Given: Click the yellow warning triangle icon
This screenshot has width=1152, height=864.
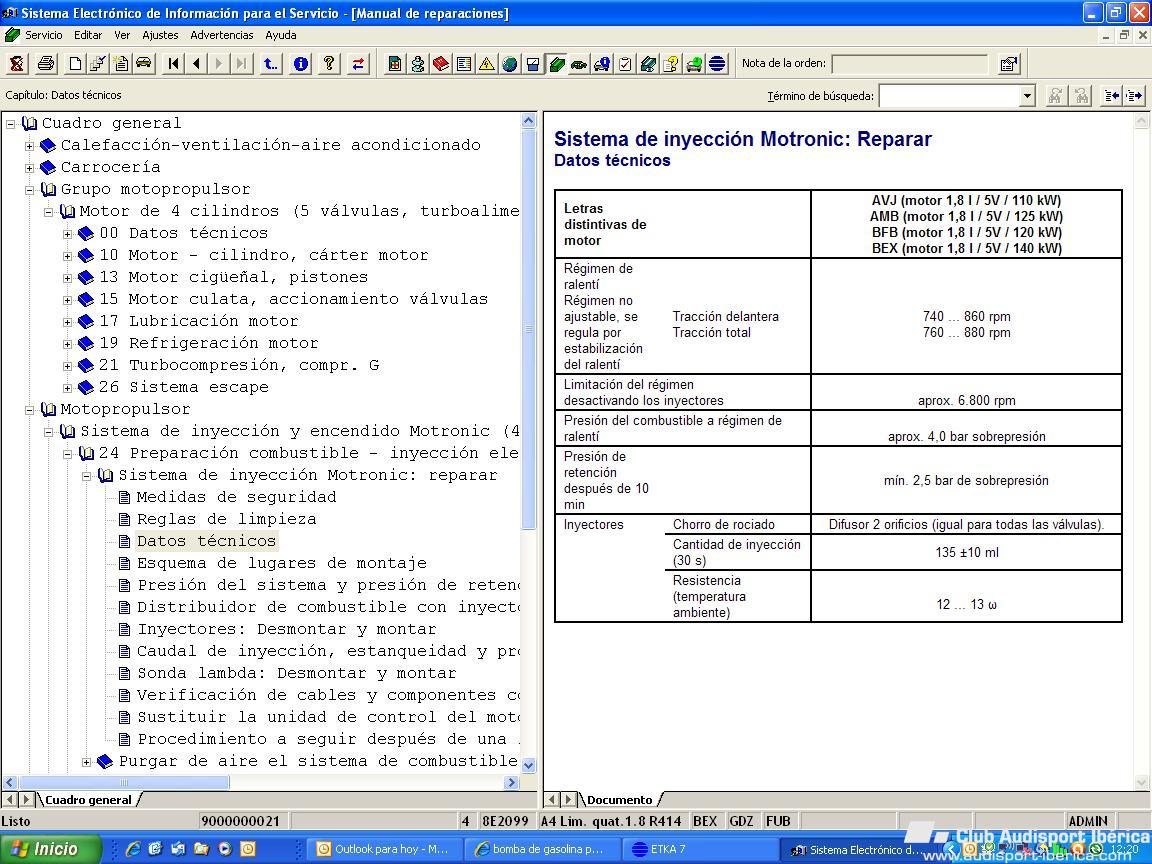Looking at the screenshot, I should click(x=486, y=64).
